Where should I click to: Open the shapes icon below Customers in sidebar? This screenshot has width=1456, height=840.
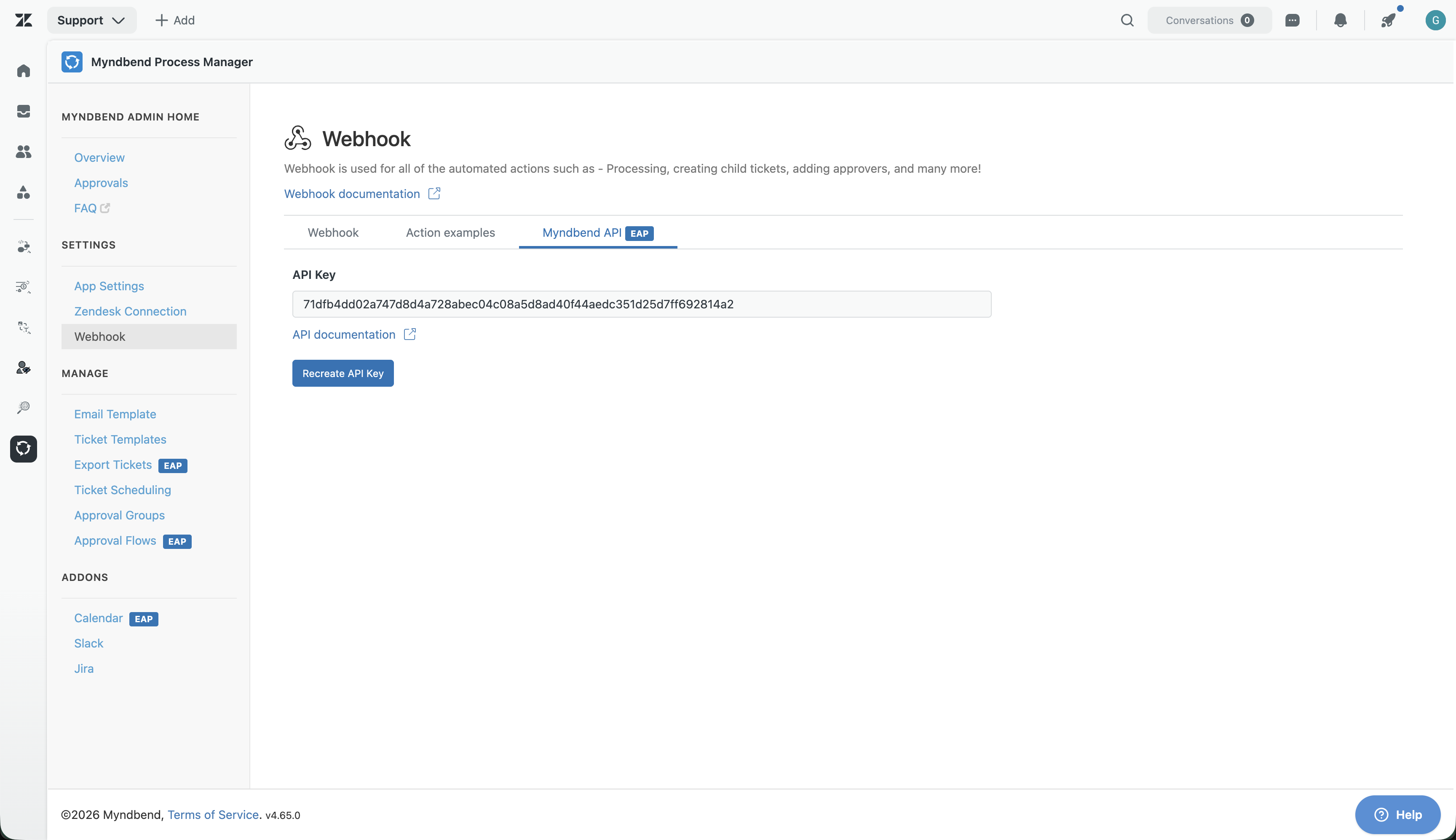pyautogui.click(x=24, y=192)
